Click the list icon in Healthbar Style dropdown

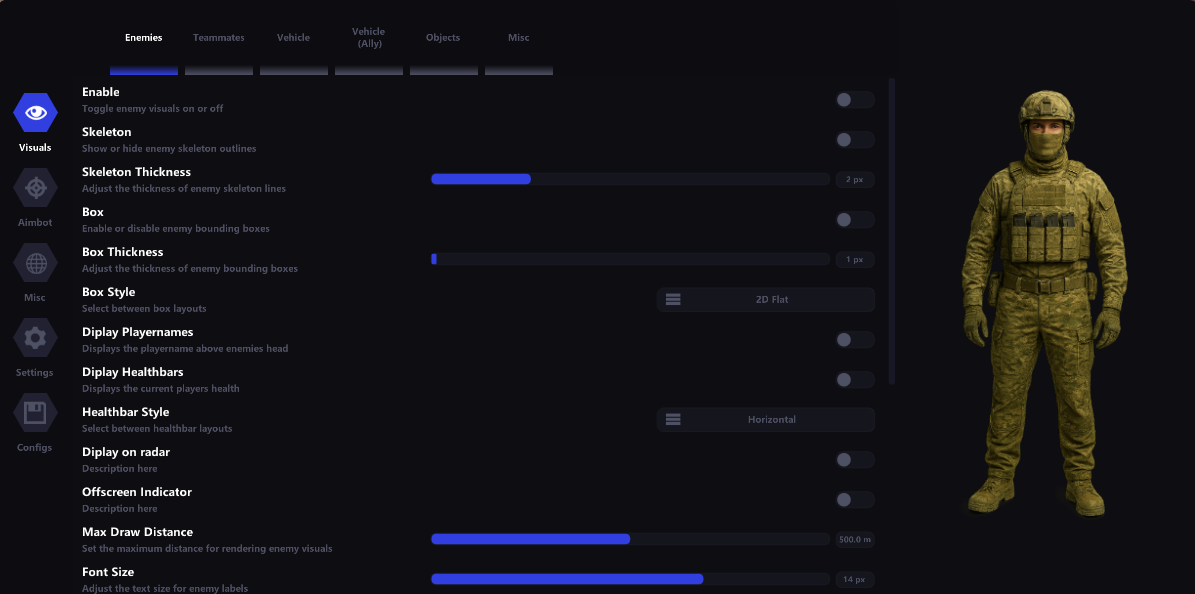coord(673,419)
